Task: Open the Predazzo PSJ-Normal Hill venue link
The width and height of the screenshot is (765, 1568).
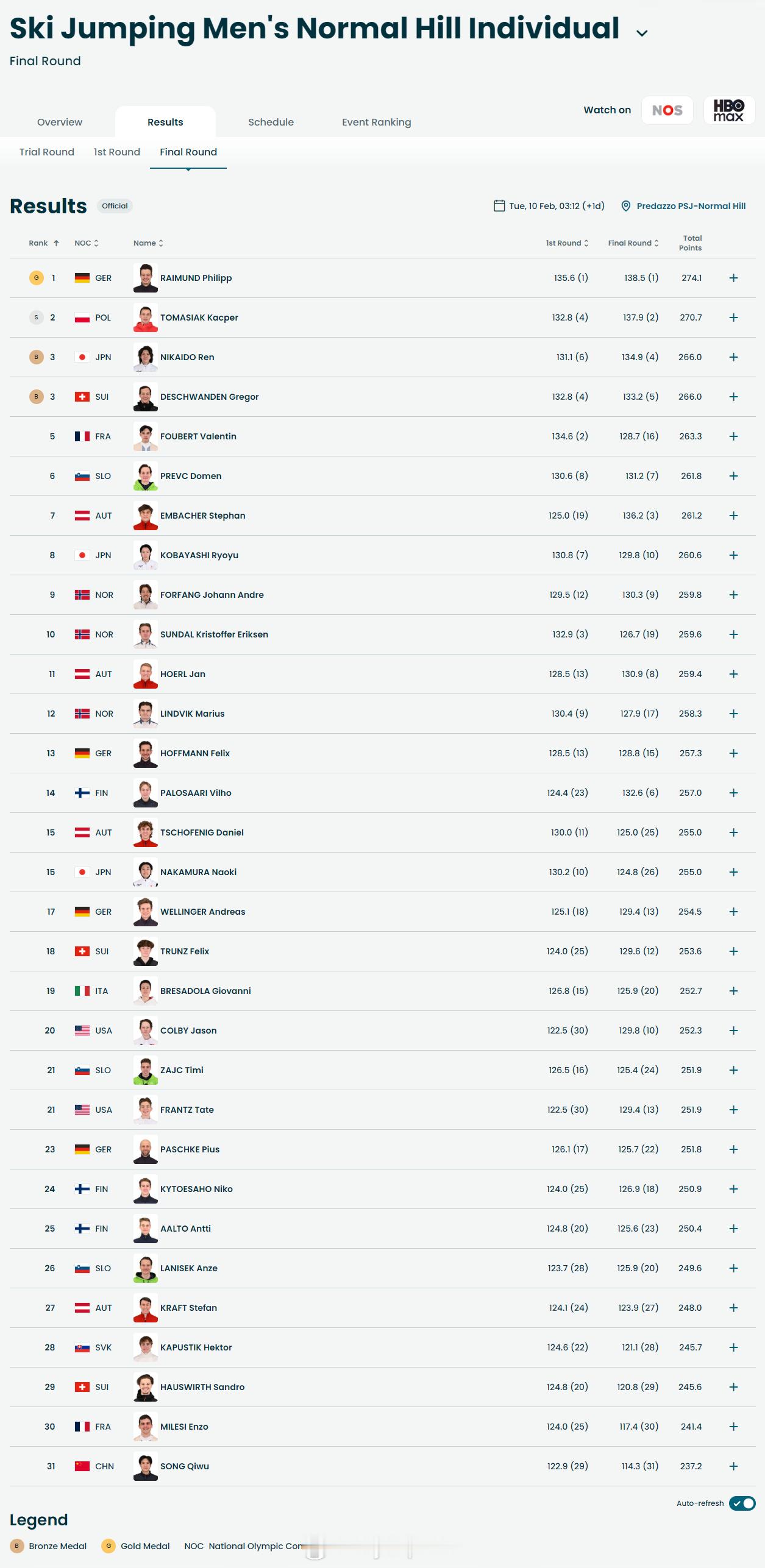Action: pos(691,206)
